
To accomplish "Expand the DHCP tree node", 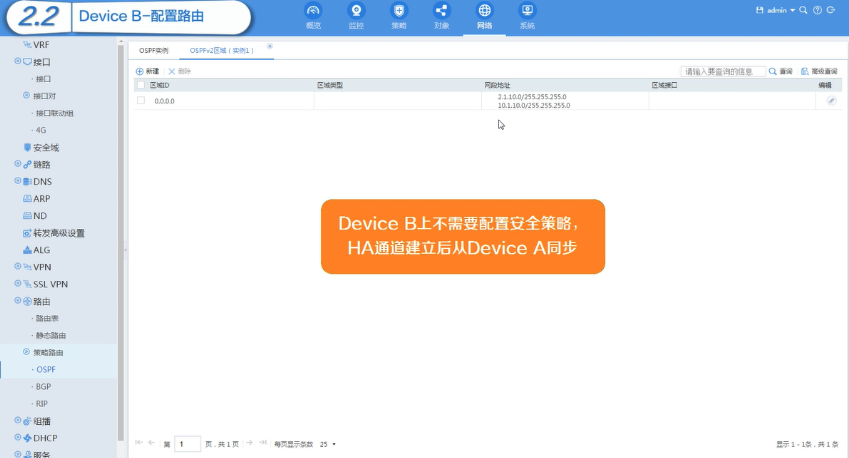I will (18, 437).
